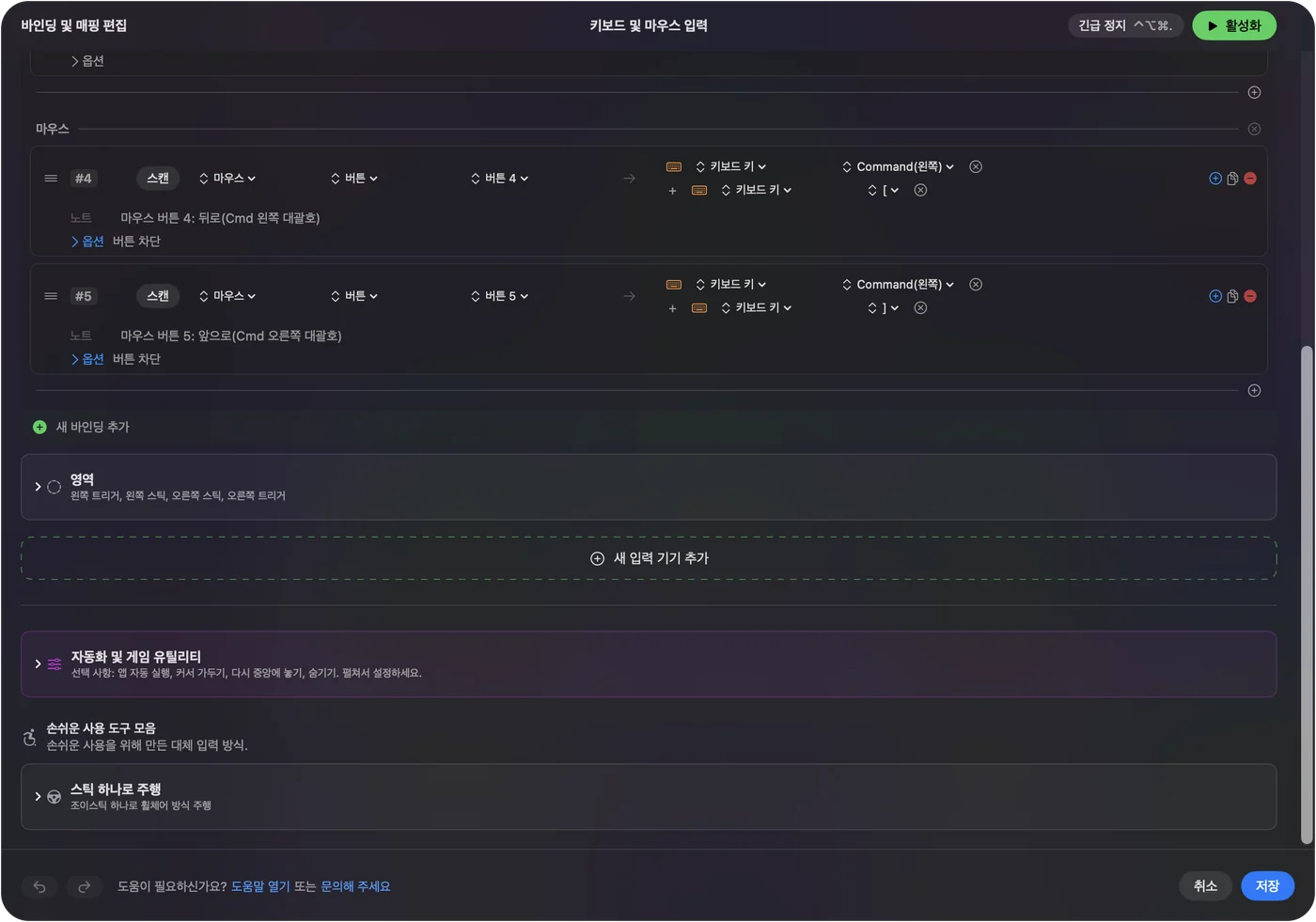
Task: Delete binding #5 with the red minus icon
Action: coord(1250,296)
